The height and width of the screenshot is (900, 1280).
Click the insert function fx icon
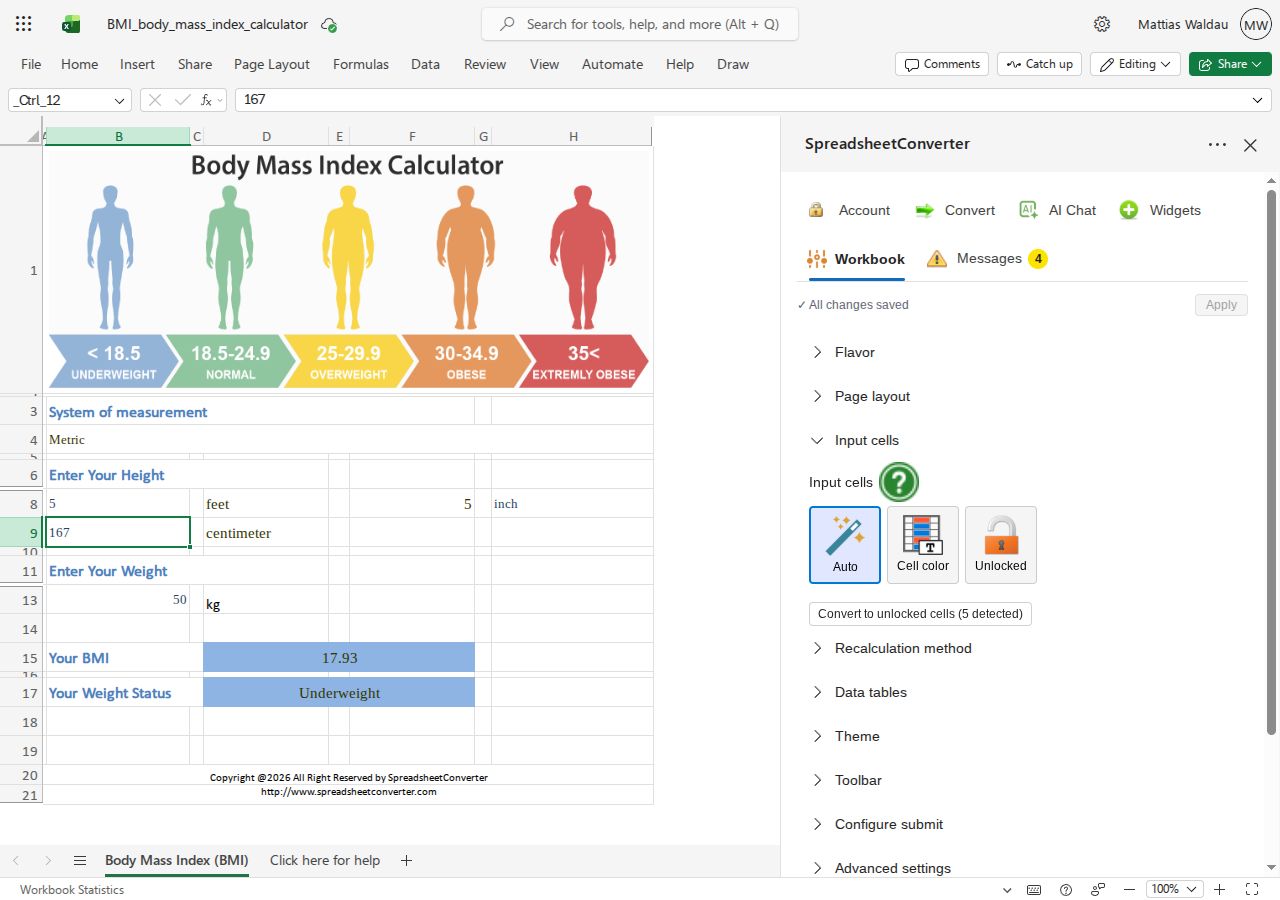pyautogui.click(x=207, y=100)
